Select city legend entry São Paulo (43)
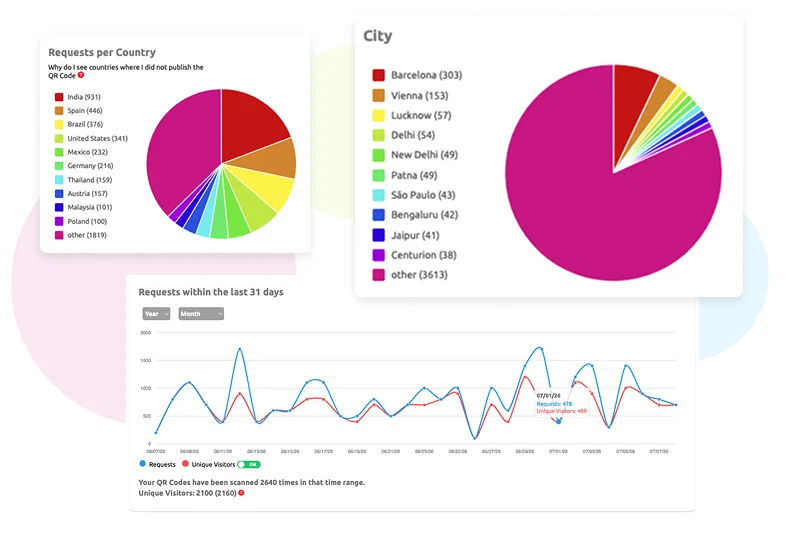 click(414, 195)
